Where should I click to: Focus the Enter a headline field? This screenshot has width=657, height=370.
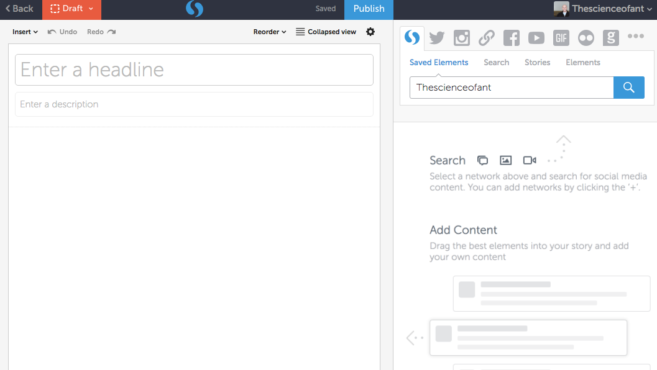click(x=194, y=70)
